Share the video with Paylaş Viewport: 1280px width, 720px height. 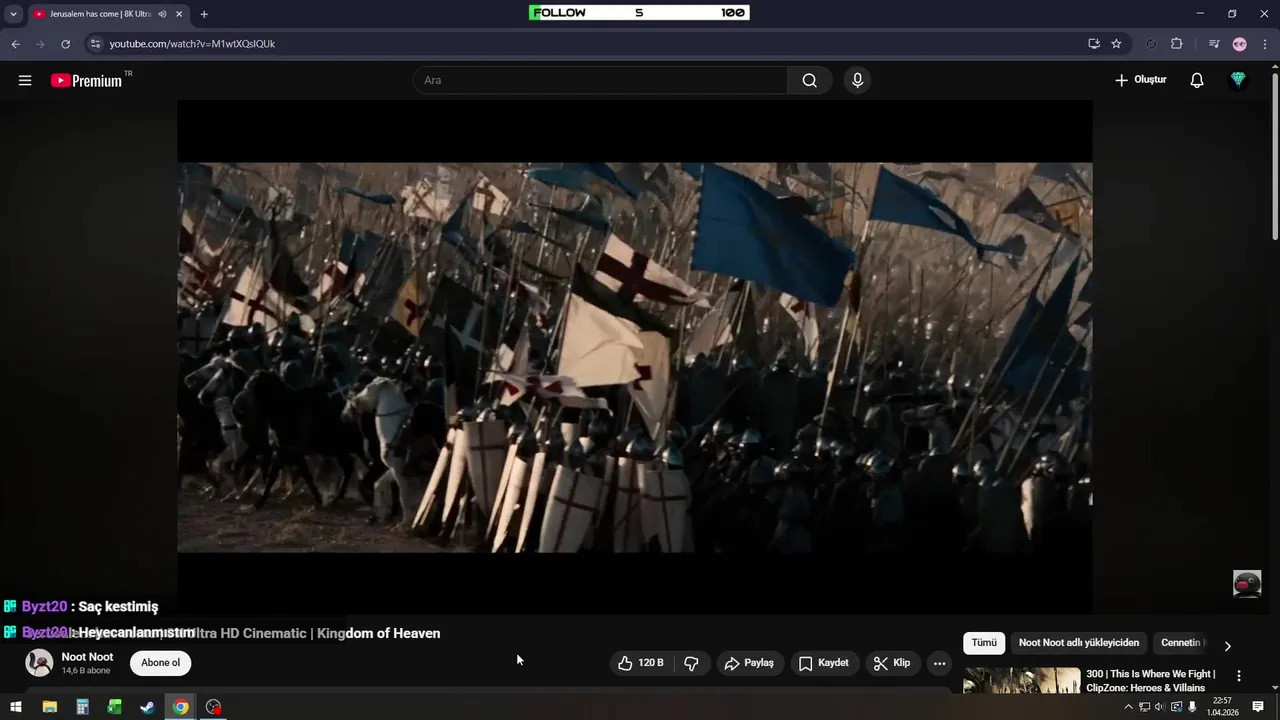pos(750,663)
